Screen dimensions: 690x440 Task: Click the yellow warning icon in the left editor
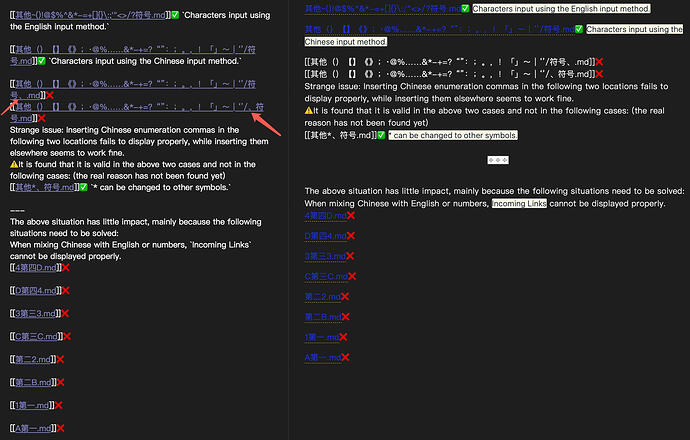[x=15, y=165]
